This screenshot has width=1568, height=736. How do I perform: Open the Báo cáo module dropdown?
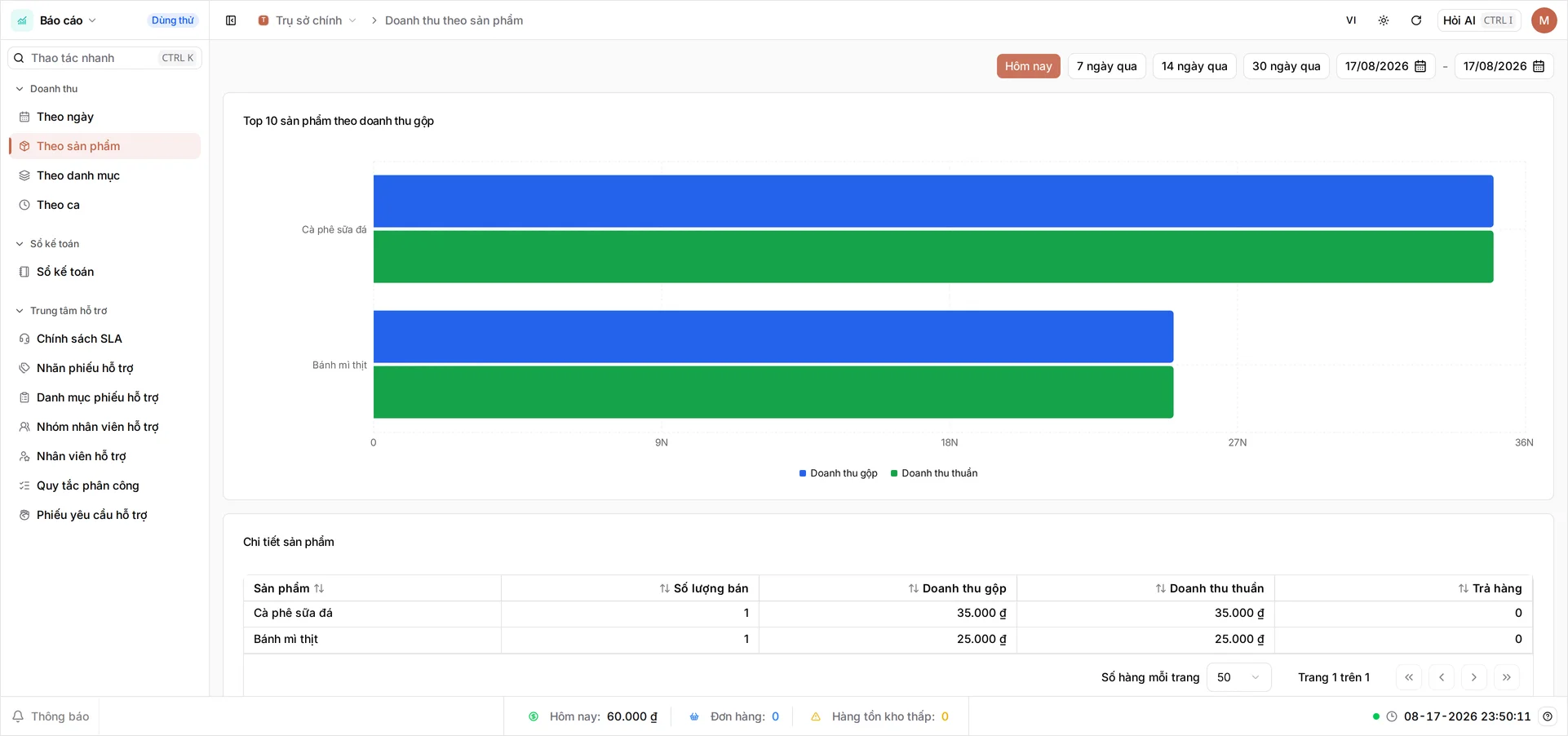tap(68, 20)
